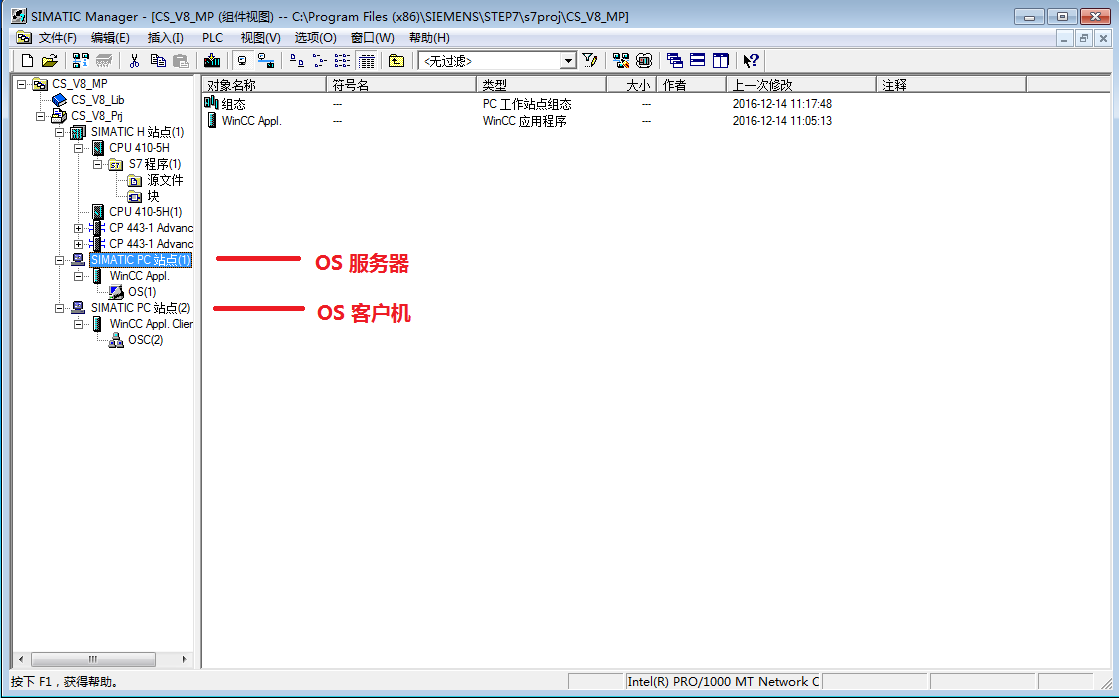This screenshot has width=1119, height=698.
Task: Click the tree pane horizontal scrollbar thumb
Action: pos(93,659)
